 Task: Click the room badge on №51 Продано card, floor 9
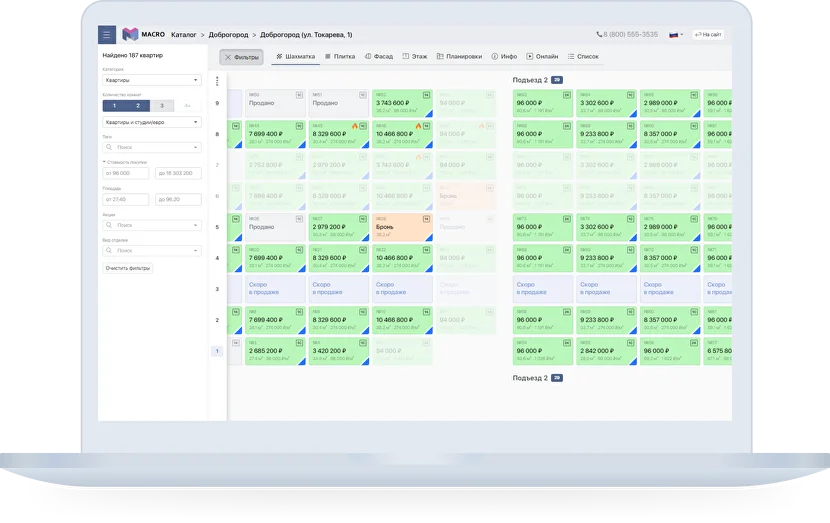coord(363,95)
